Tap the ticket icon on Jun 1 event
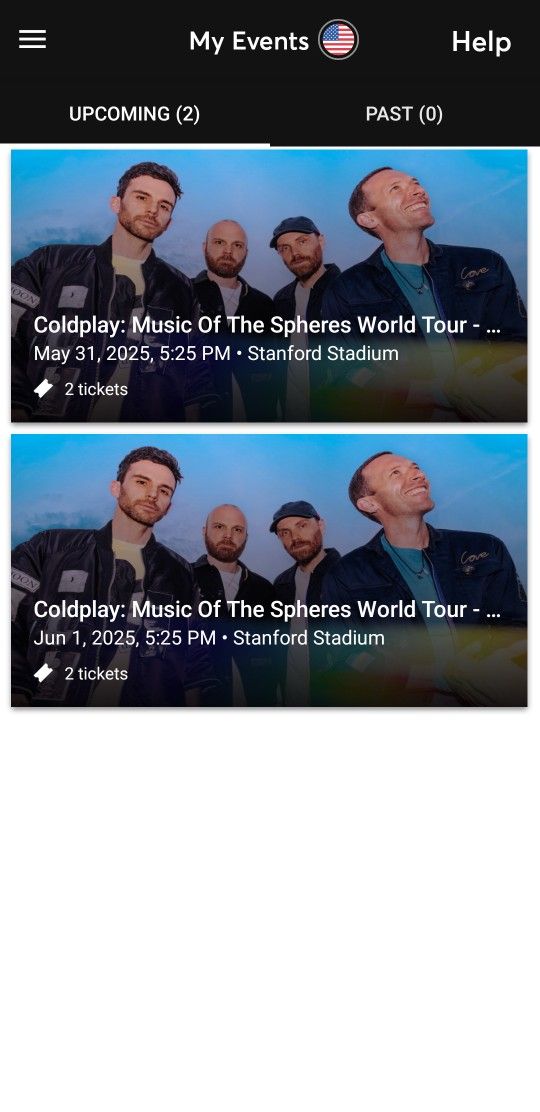This screenshot has width=540, height=1112. tap(43, 673)
